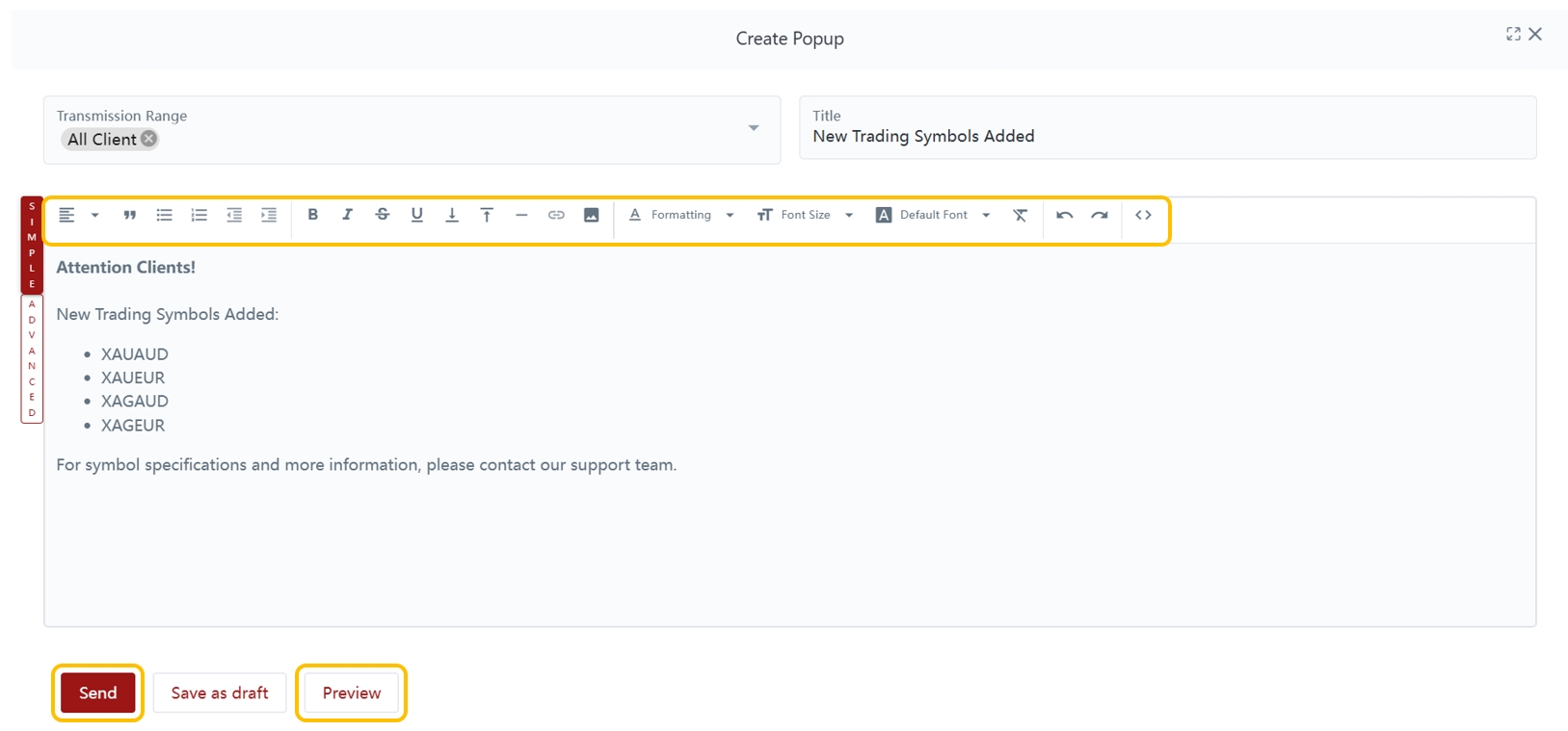The height and width of the screenshot is (731, 1568).
Task: Click the blockquote icon
Action: click(129, 215)
